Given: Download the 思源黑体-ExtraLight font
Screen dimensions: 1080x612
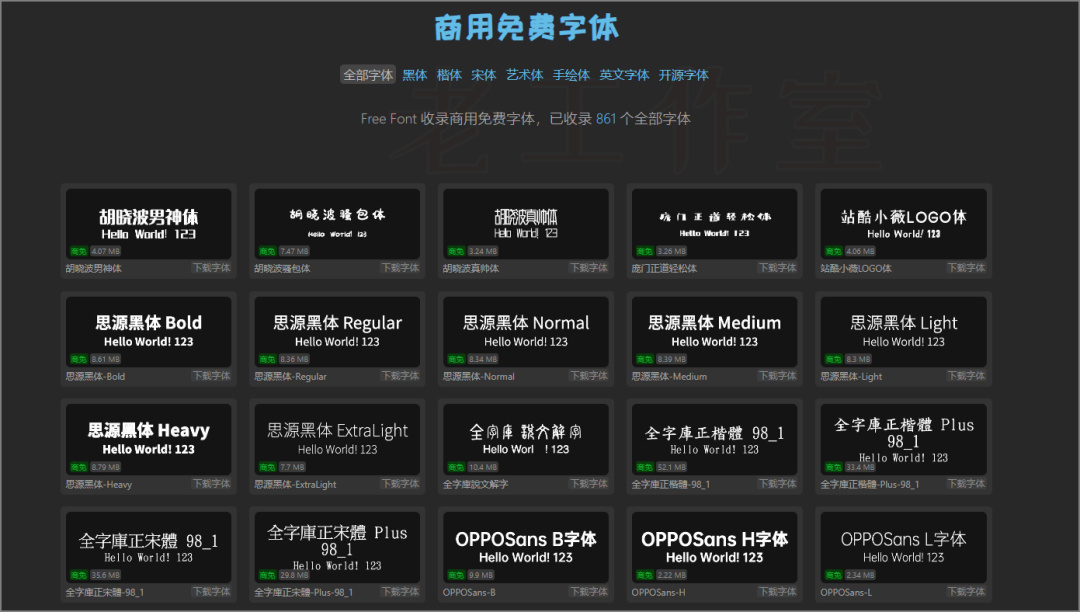Looking at the screenshot, I should click(x=400, y=484).
